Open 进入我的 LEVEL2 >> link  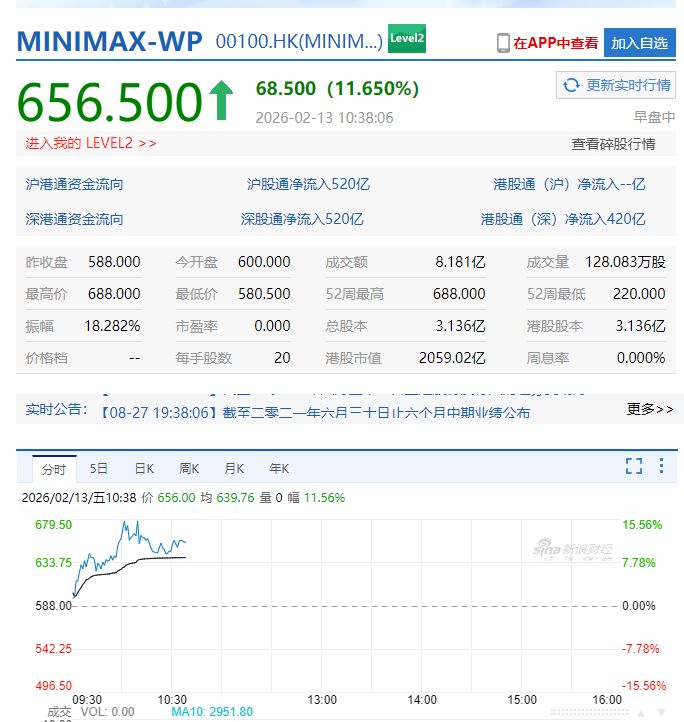click(x=91, y=143)
